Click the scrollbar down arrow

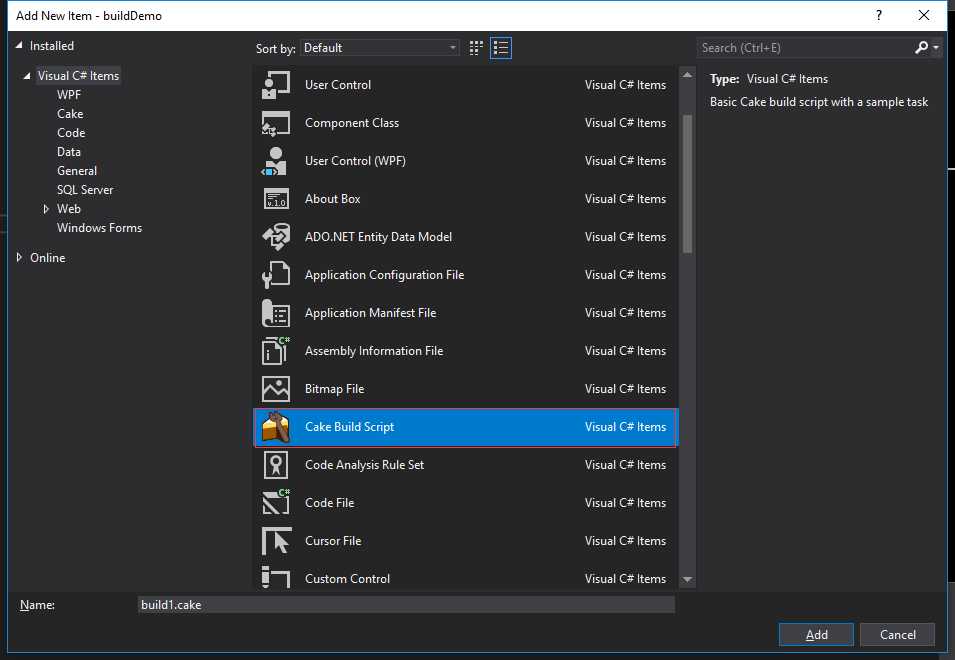click(x=688, y=579)
